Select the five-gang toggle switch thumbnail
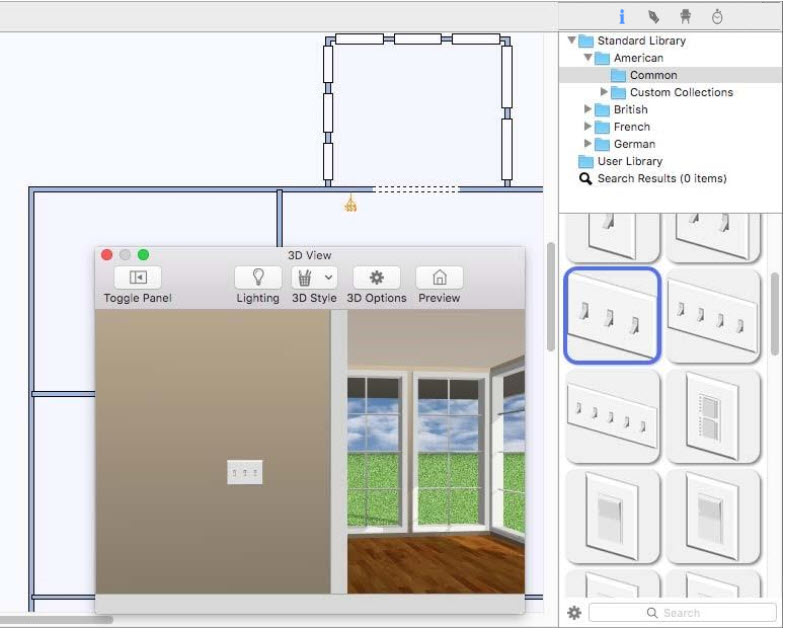 (612, 417)
